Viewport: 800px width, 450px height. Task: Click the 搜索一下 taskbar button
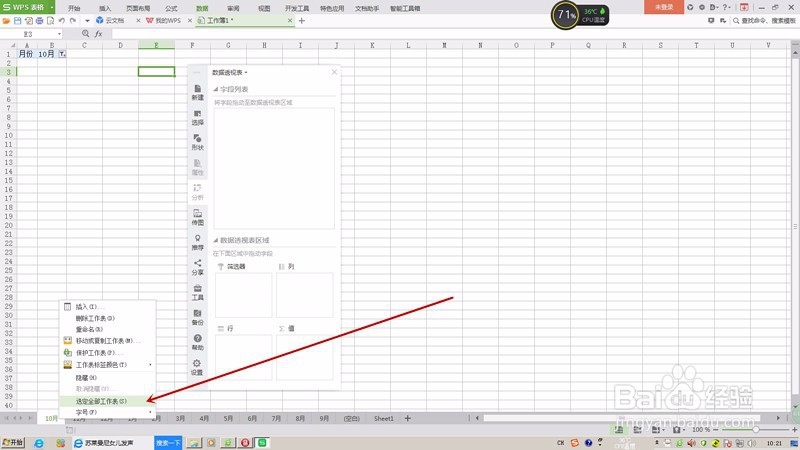pyautogui.click(x=168, y=443)
